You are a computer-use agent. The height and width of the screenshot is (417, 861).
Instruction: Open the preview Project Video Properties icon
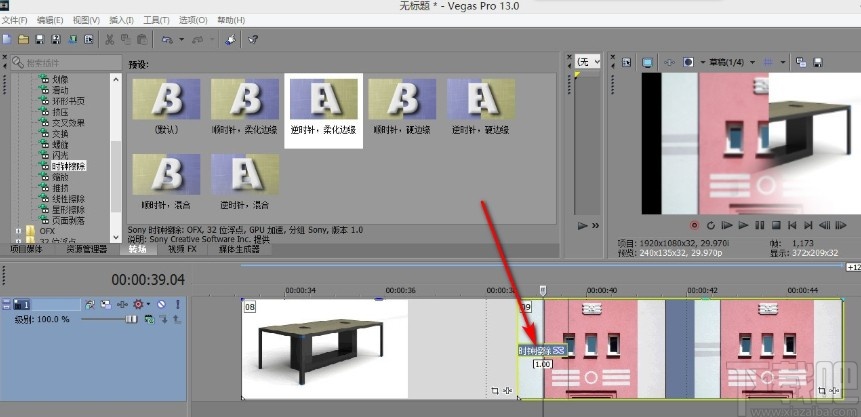(x=627, y=62)
